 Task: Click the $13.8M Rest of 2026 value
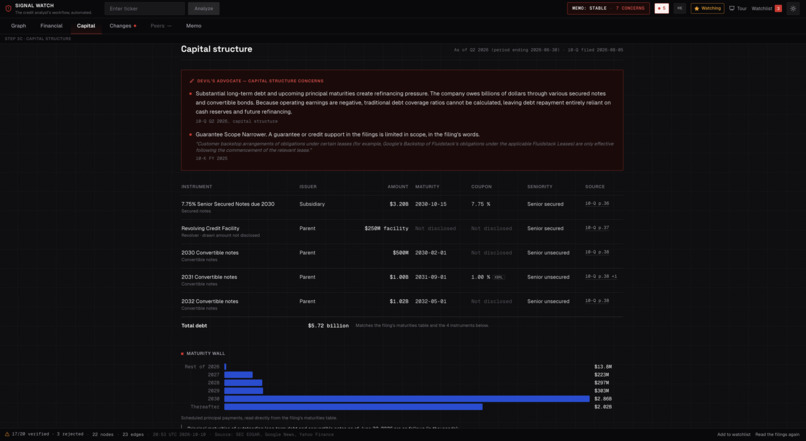click(x=603, y=367)
